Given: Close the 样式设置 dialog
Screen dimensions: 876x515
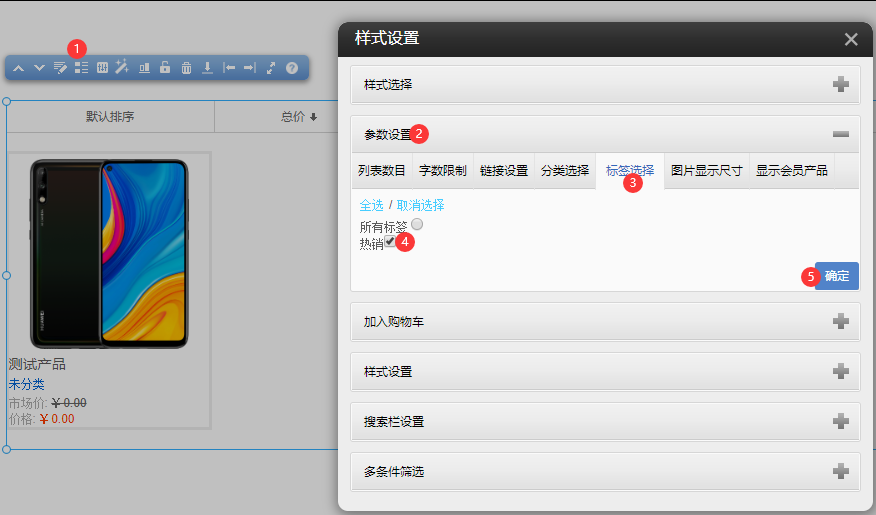Looking at the screenshot, I should click(x=851, y=39).
